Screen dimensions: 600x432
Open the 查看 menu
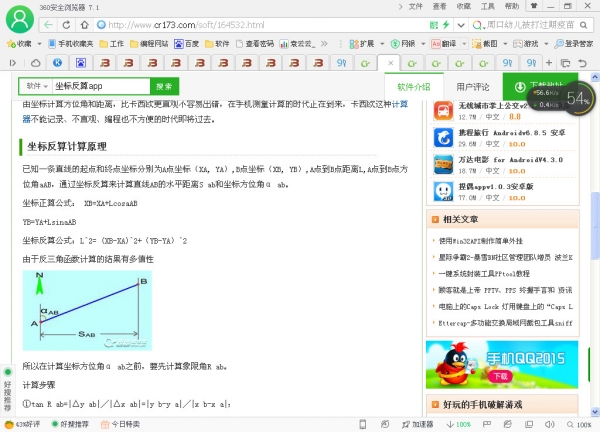(439, 6)
